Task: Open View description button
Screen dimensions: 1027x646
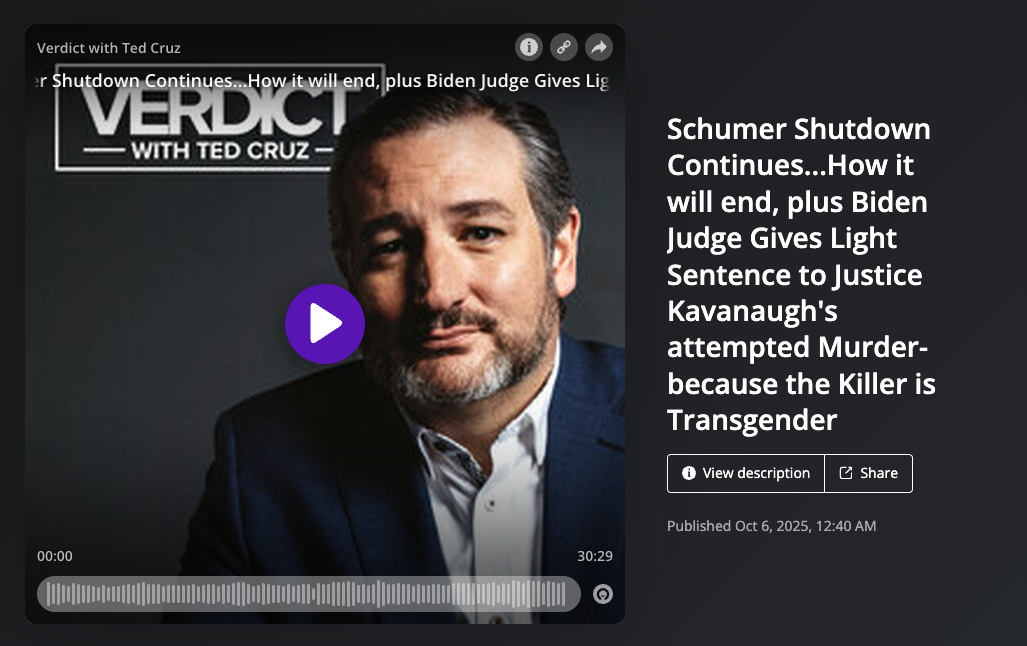Action: click(x=745, y=473)
